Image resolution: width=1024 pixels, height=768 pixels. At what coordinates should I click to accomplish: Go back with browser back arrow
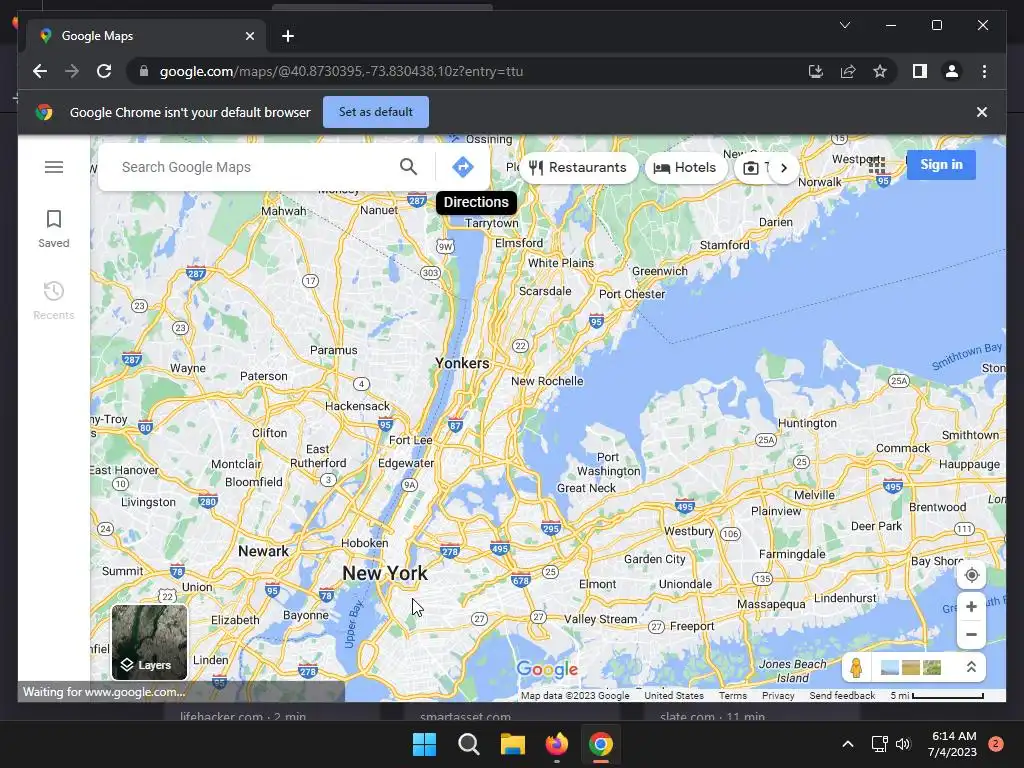click(x=40, y=71)
